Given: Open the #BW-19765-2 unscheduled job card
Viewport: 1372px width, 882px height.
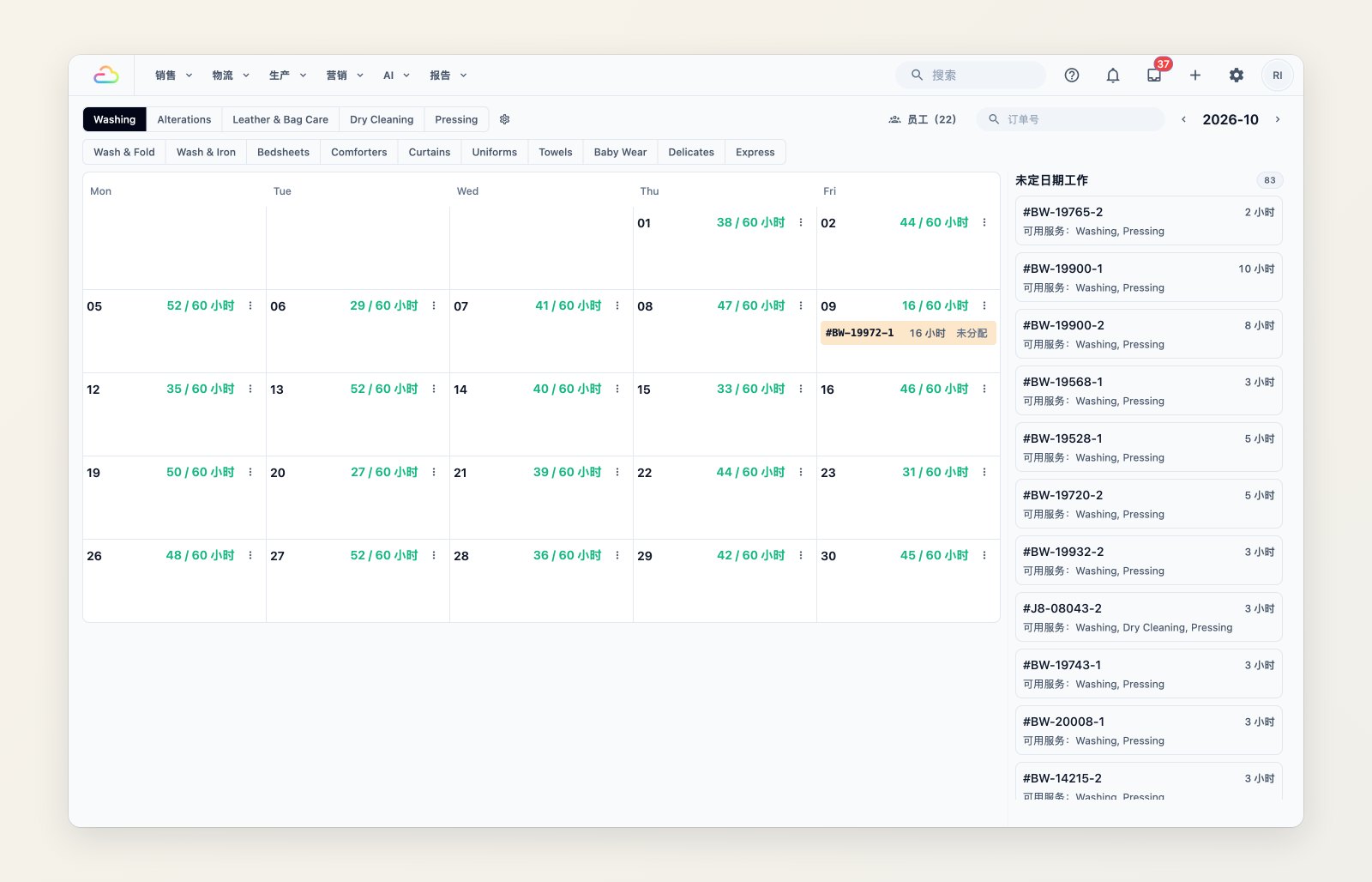Looking at the screenshot, I should [1149, 220].
